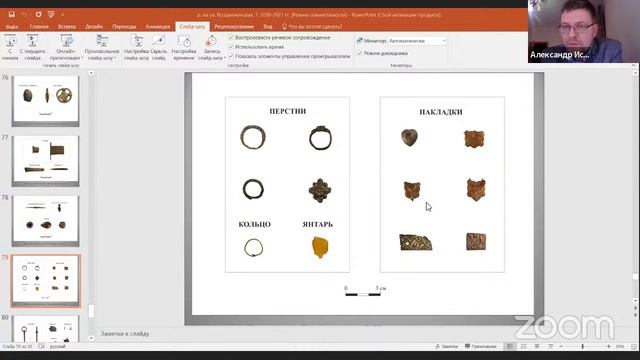The image size is (640, 360).
Task: Click 'НАКЛАДКИ' heading on slide
Action: (x=441, y=112)
